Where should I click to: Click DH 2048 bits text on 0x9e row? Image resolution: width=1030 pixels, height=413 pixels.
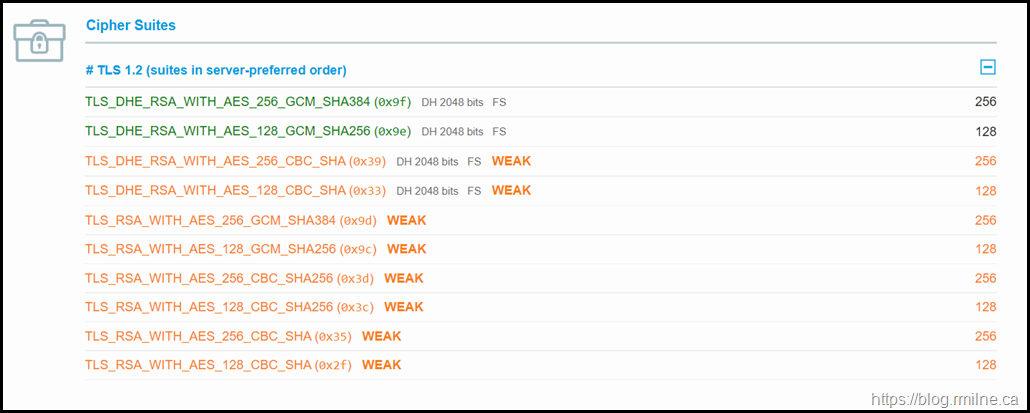[452, 131]
